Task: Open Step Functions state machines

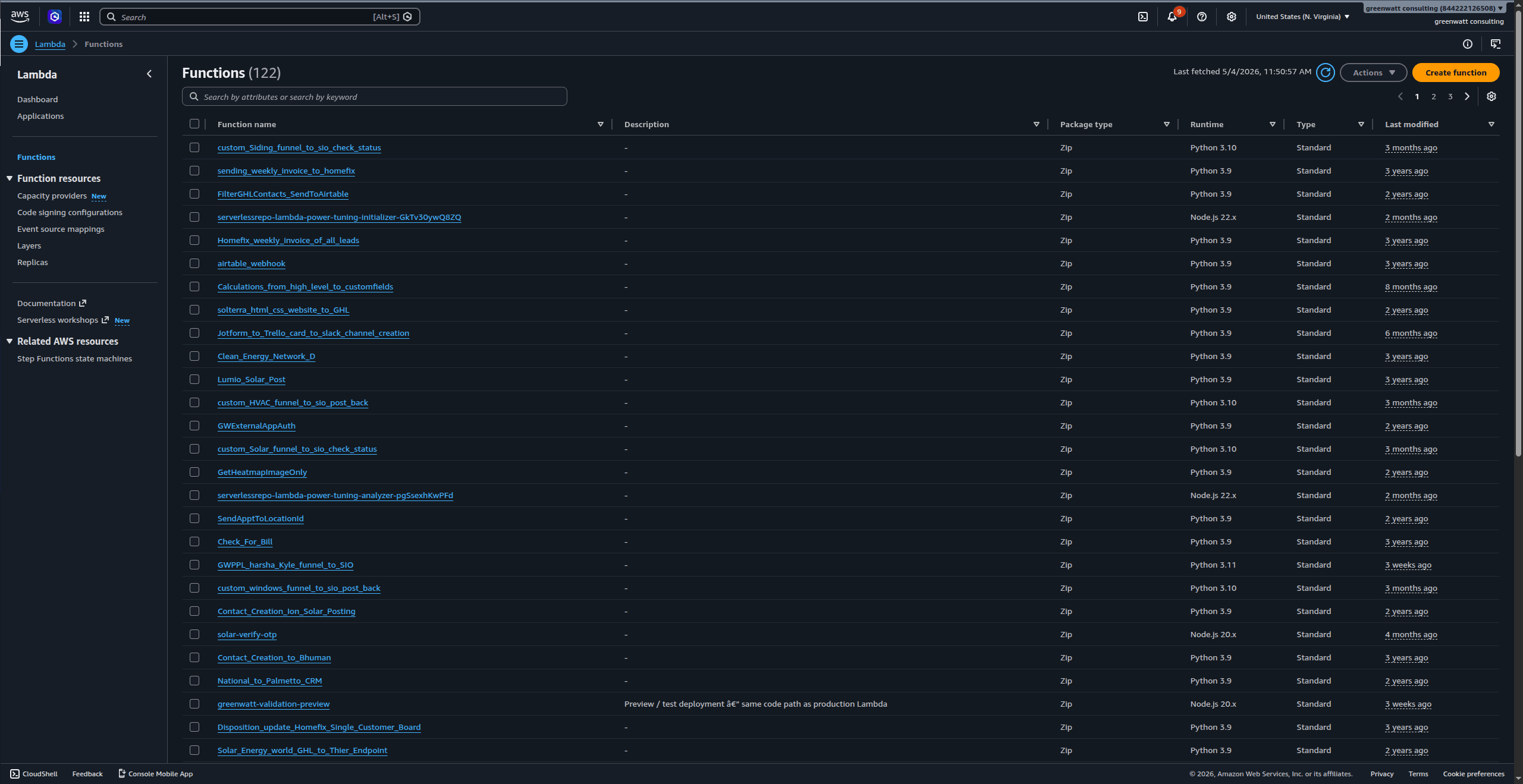Action: [74, 358]
